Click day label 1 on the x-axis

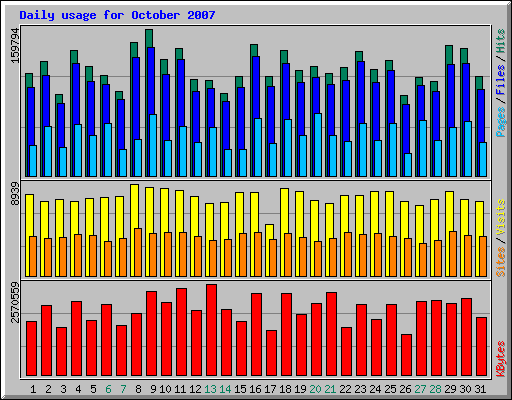[33, 389]
